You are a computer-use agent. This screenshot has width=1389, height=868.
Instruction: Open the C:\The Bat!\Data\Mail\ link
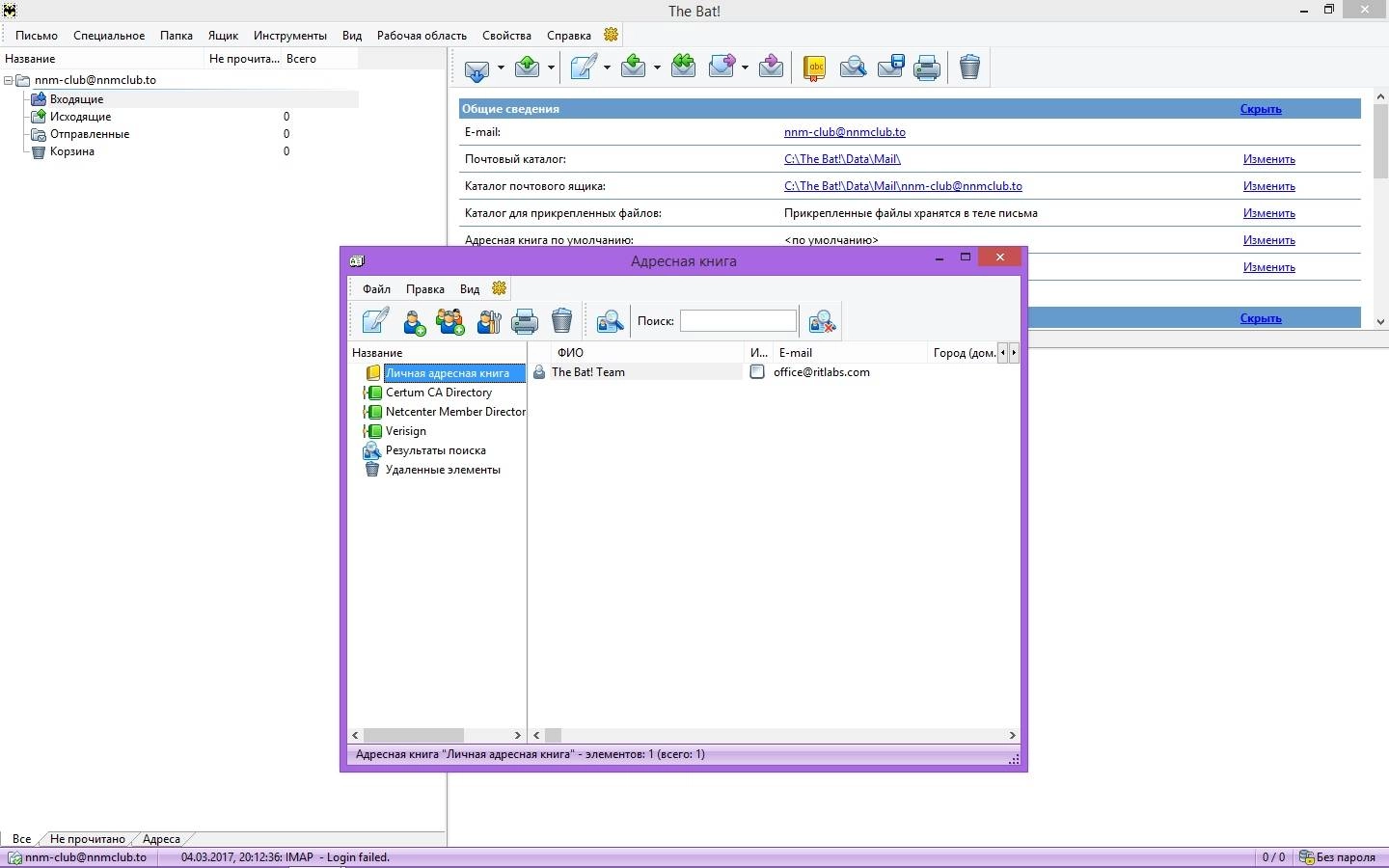pos(842,159)
